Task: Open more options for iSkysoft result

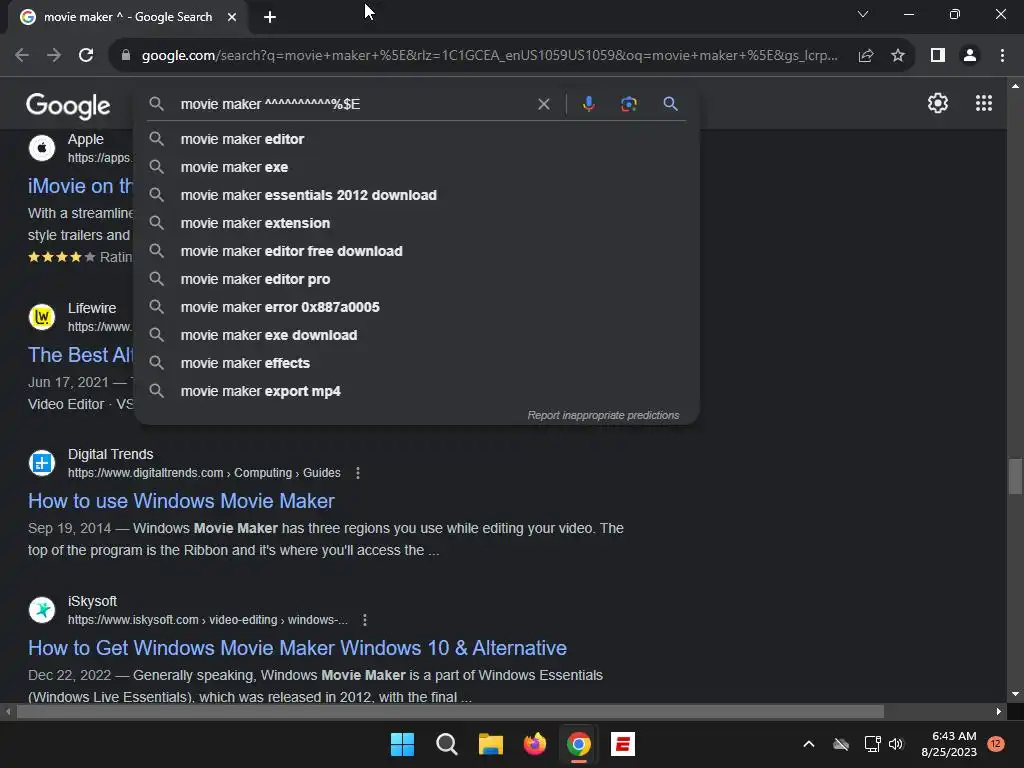Action: (x=365, y=620)
